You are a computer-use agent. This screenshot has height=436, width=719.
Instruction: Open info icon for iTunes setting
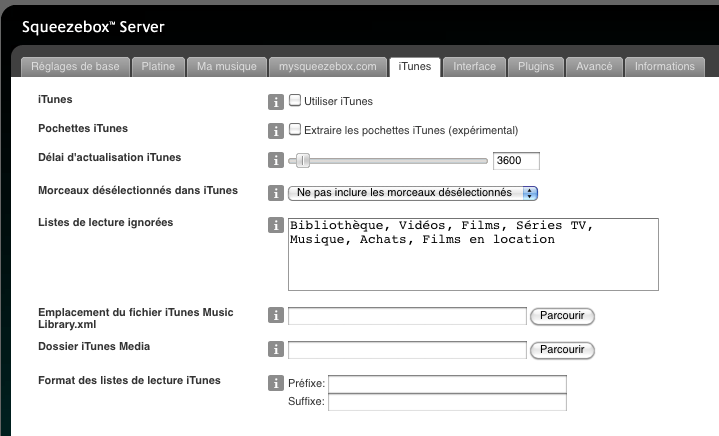276,102
